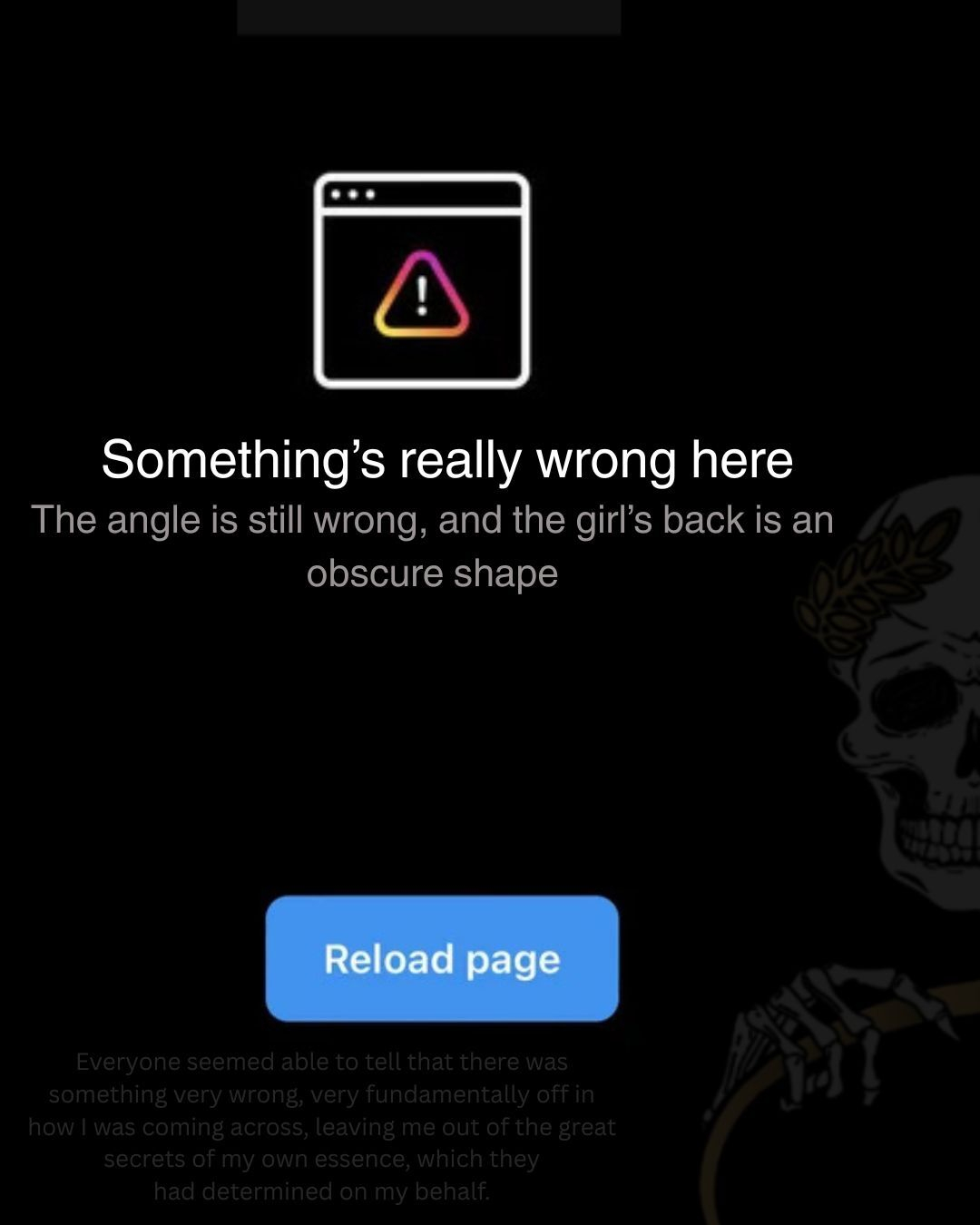980x1225 pixels.
Task: Click the blue Reload page button
Action: pos(442,958)
